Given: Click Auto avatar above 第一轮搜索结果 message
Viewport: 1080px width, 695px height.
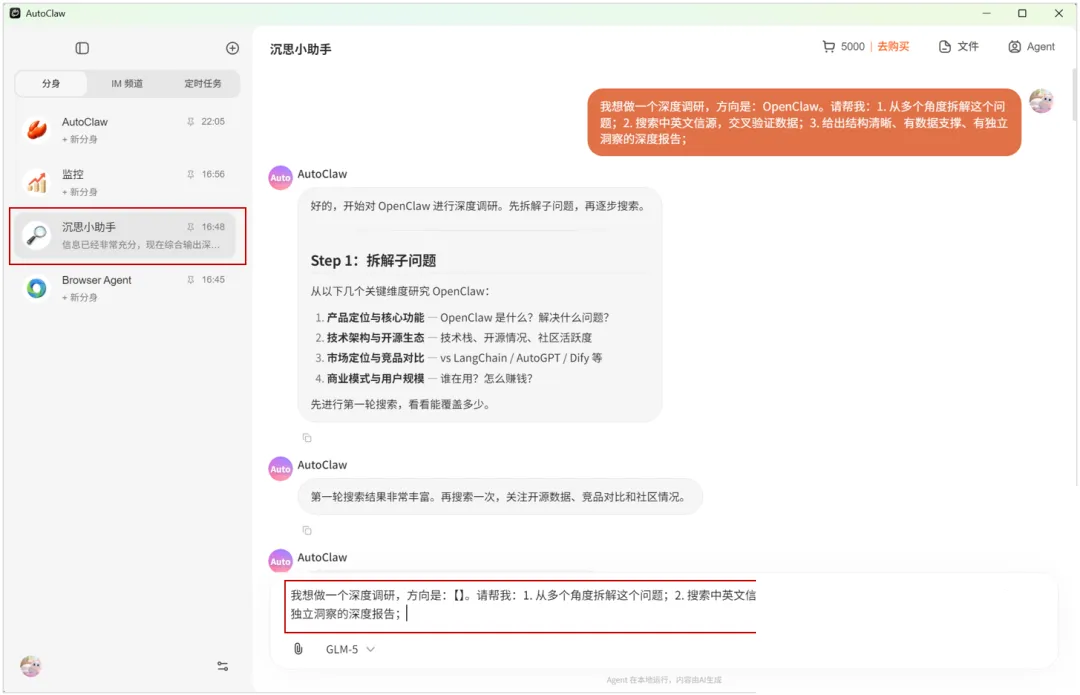Looking at the screenshot, I should coord(280,468).
